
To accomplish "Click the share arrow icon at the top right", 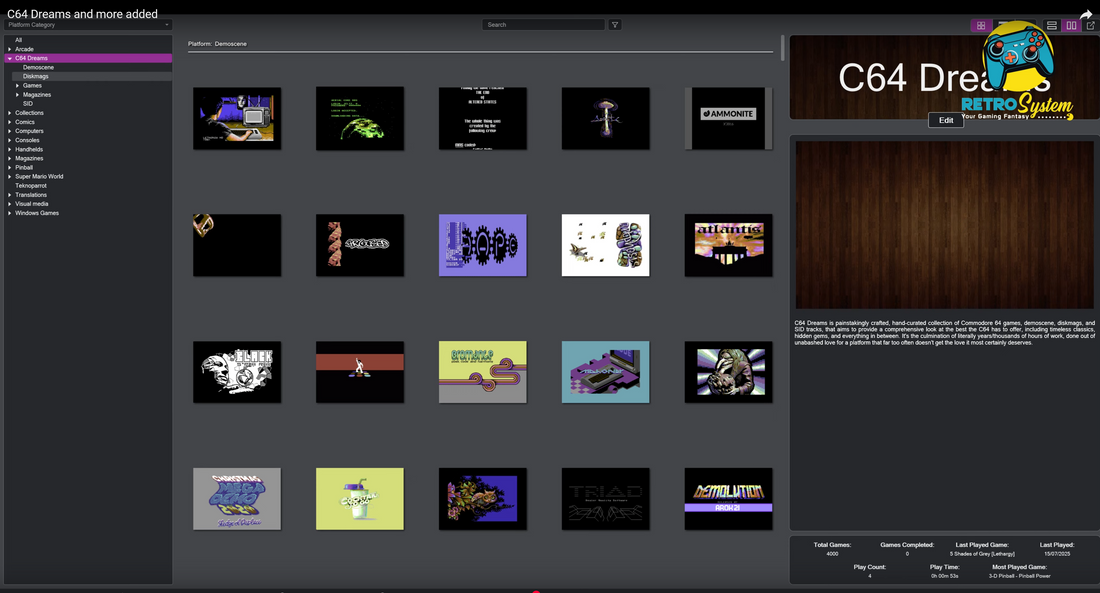I will coord(1086,14).
